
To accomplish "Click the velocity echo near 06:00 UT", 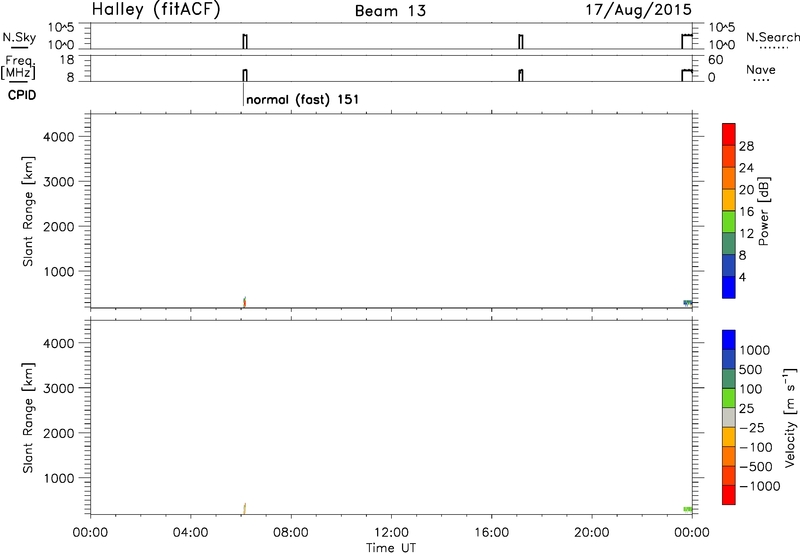I will (x=245, y=509).
